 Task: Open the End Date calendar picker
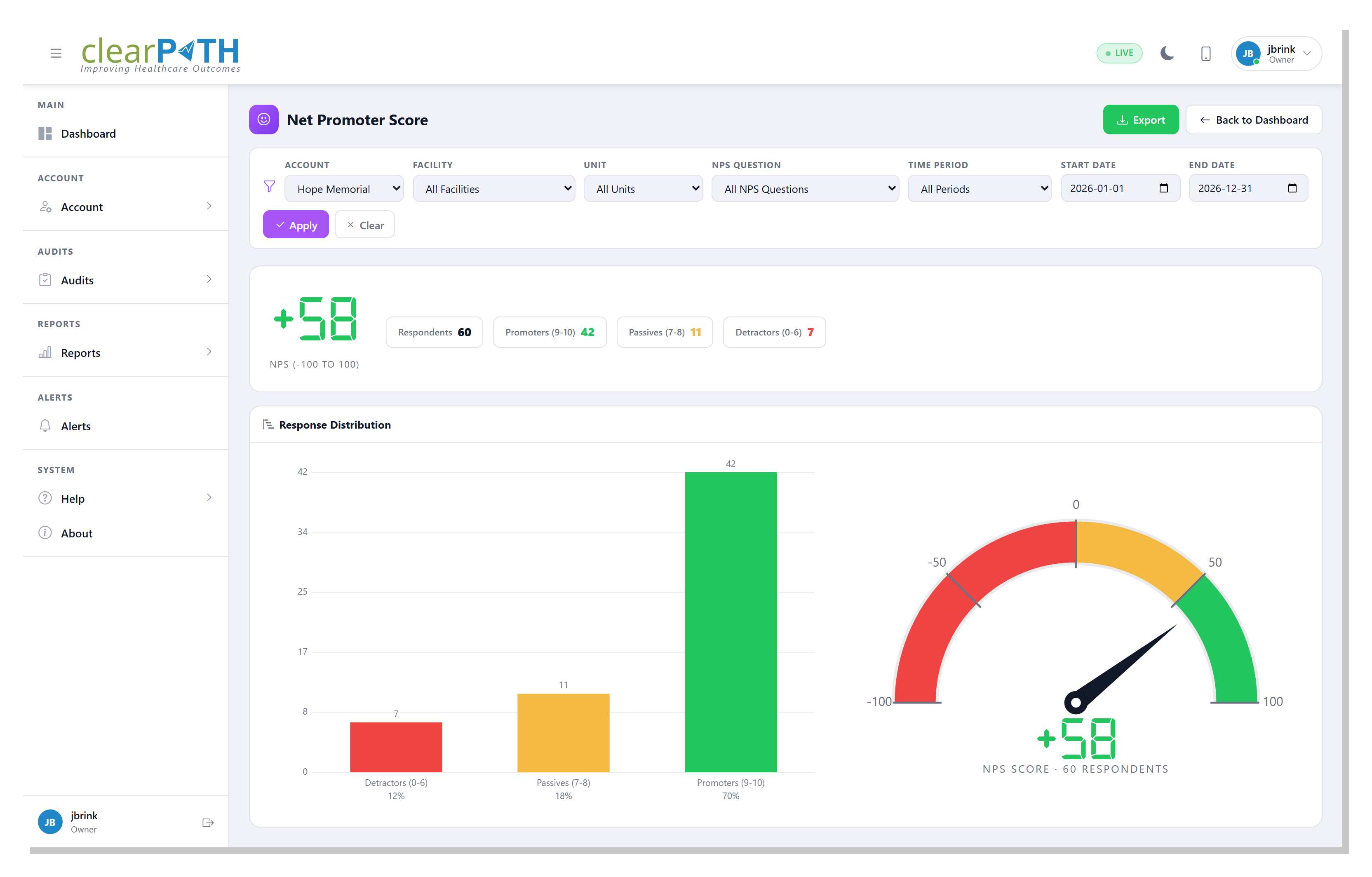tap(1292, 188)
